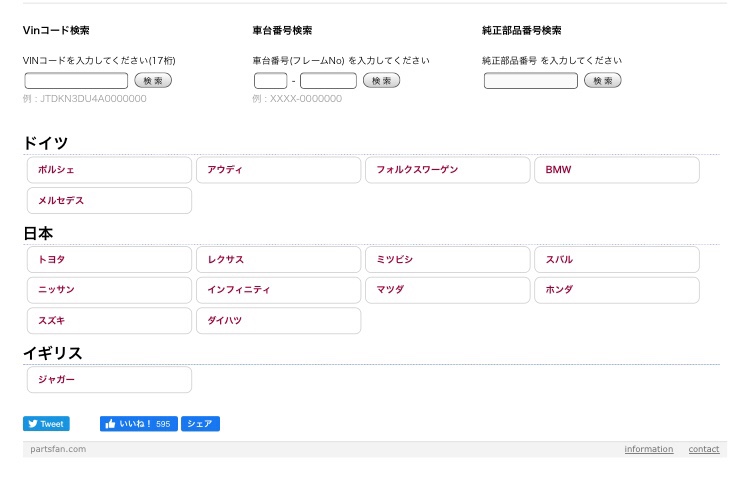Click the search button for part number
Screen dimensions: 750x484
(603, 80)
